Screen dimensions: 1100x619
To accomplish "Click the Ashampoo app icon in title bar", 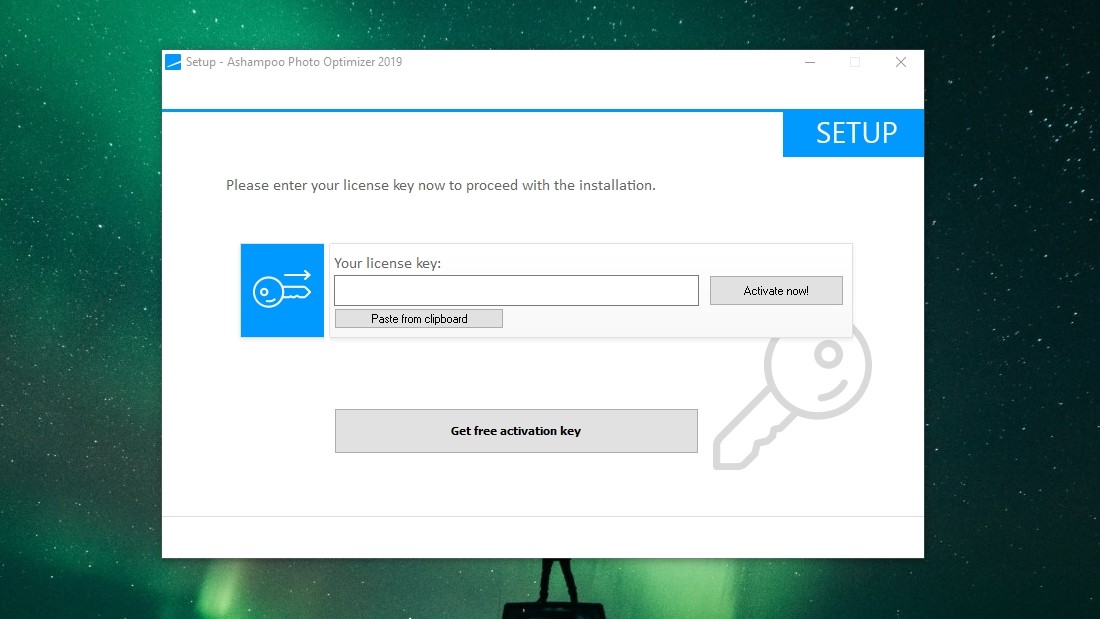I will (173, 62).
